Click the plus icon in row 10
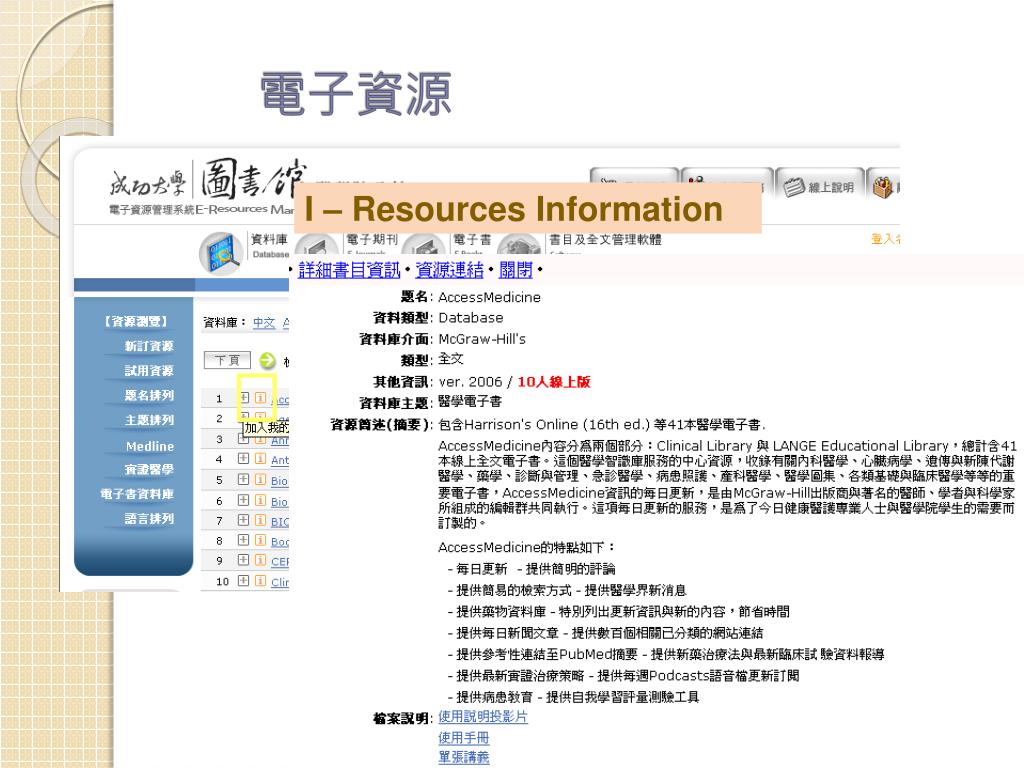 (x=244, y=580)
